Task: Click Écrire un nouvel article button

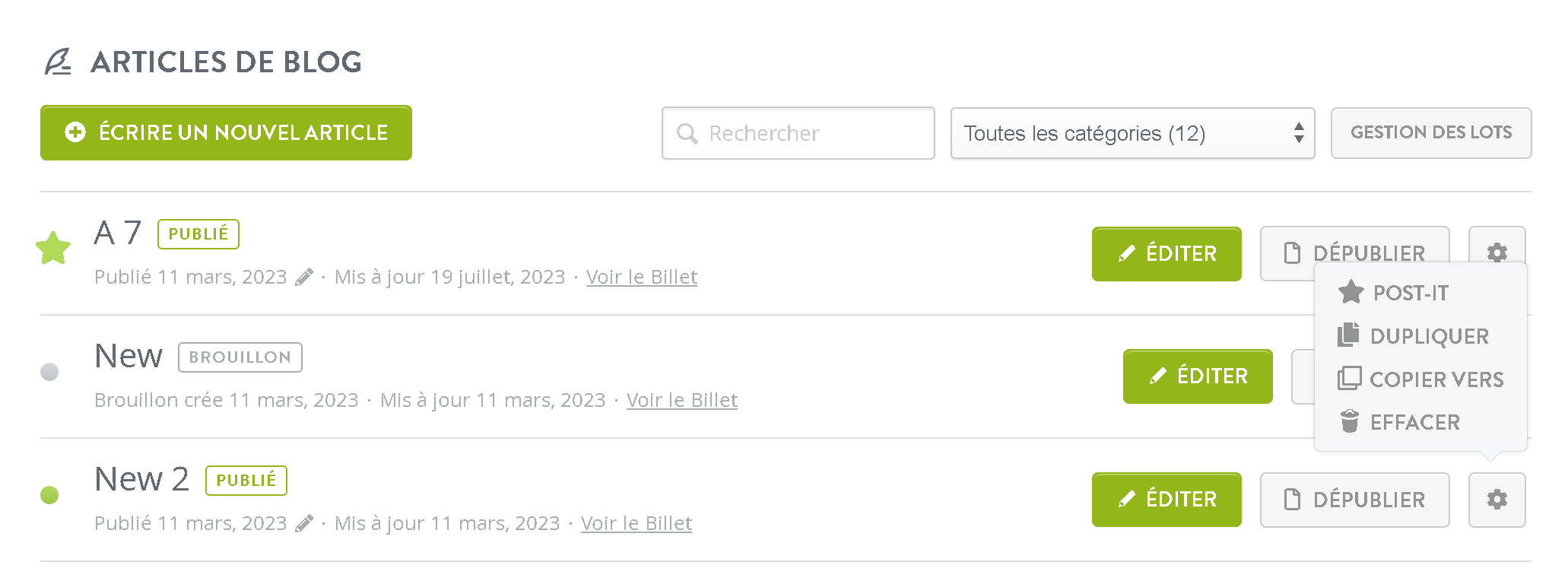Action: click(x=226, y=132)
